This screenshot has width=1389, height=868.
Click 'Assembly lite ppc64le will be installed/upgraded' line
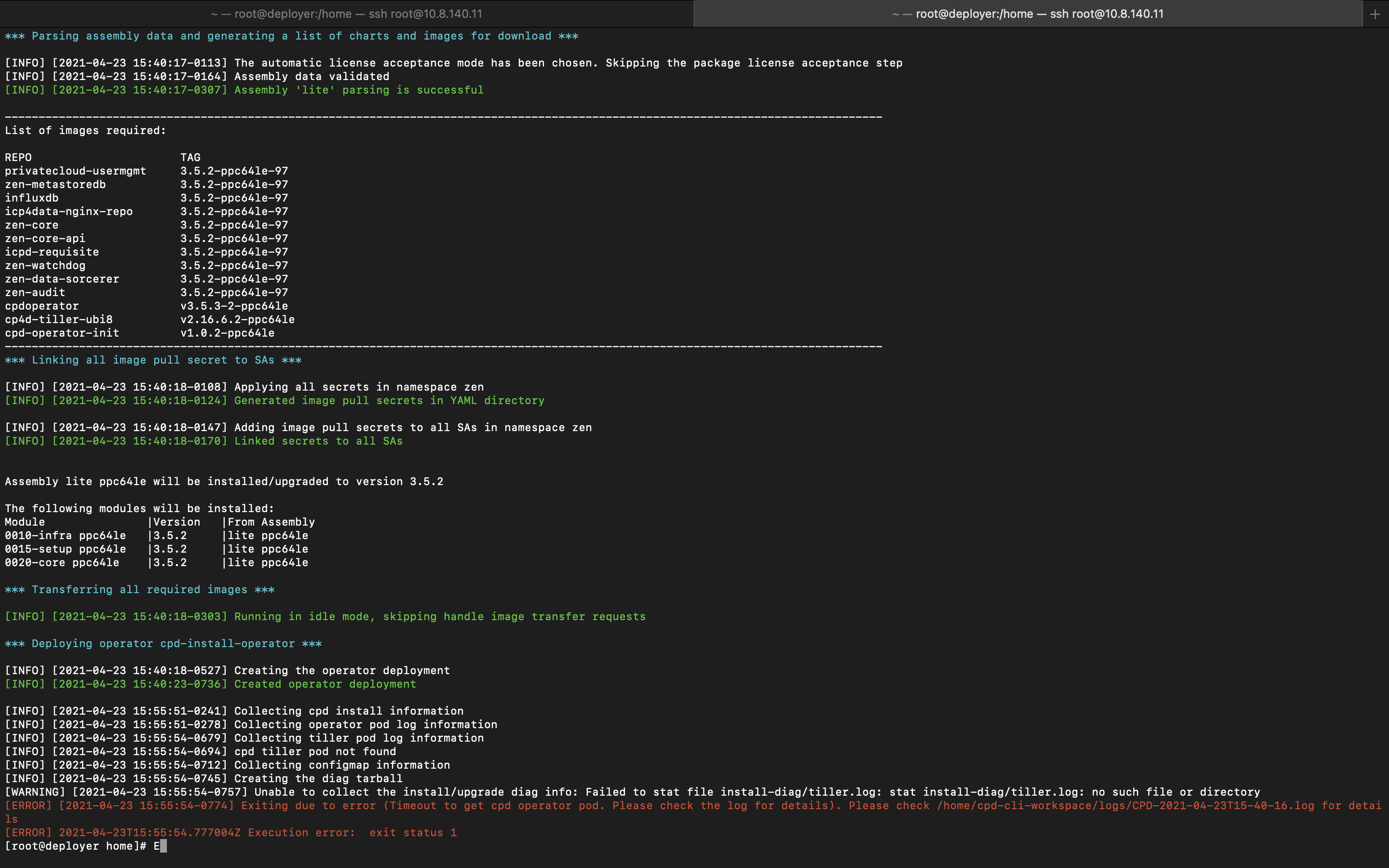pos(224,482)
